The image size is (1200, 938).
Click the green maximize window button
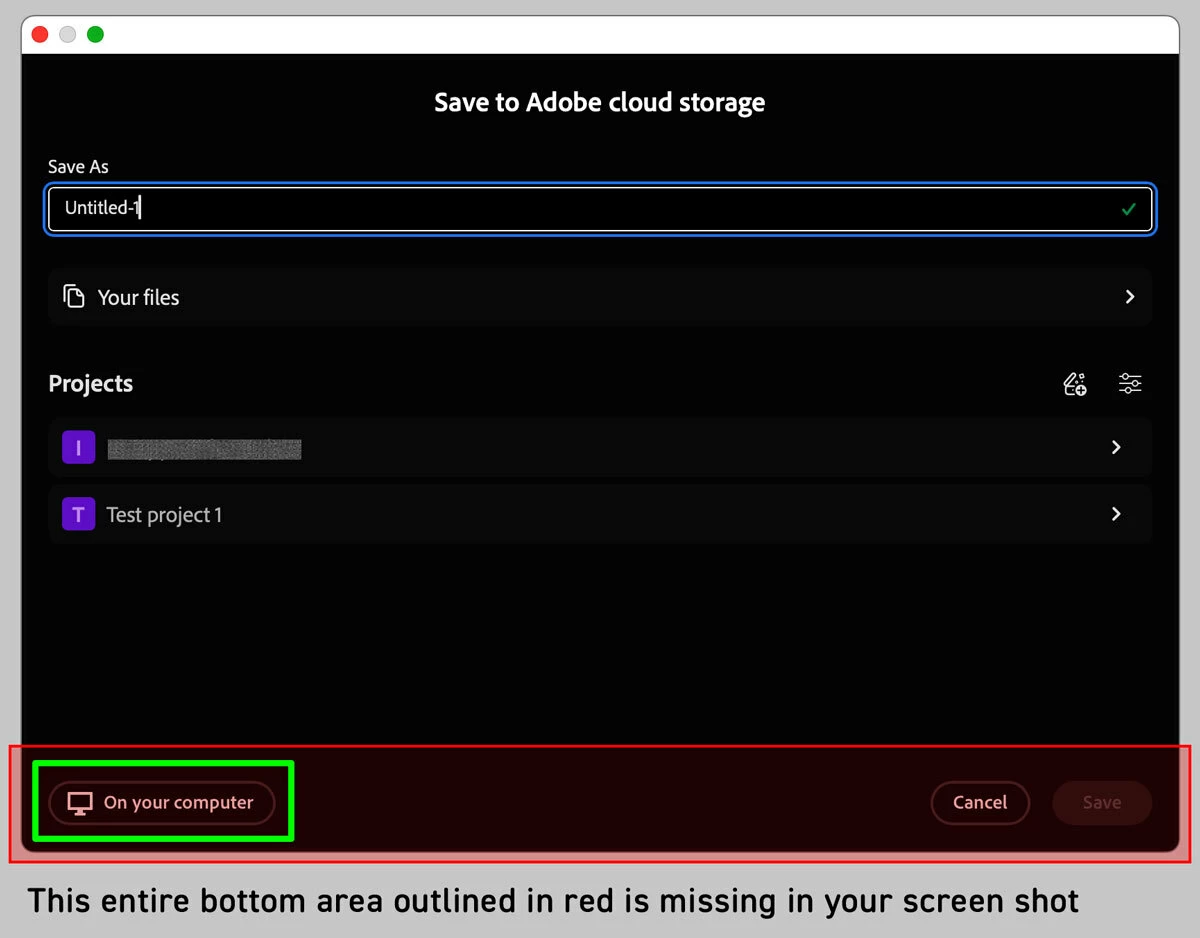(x=95, y=35)
